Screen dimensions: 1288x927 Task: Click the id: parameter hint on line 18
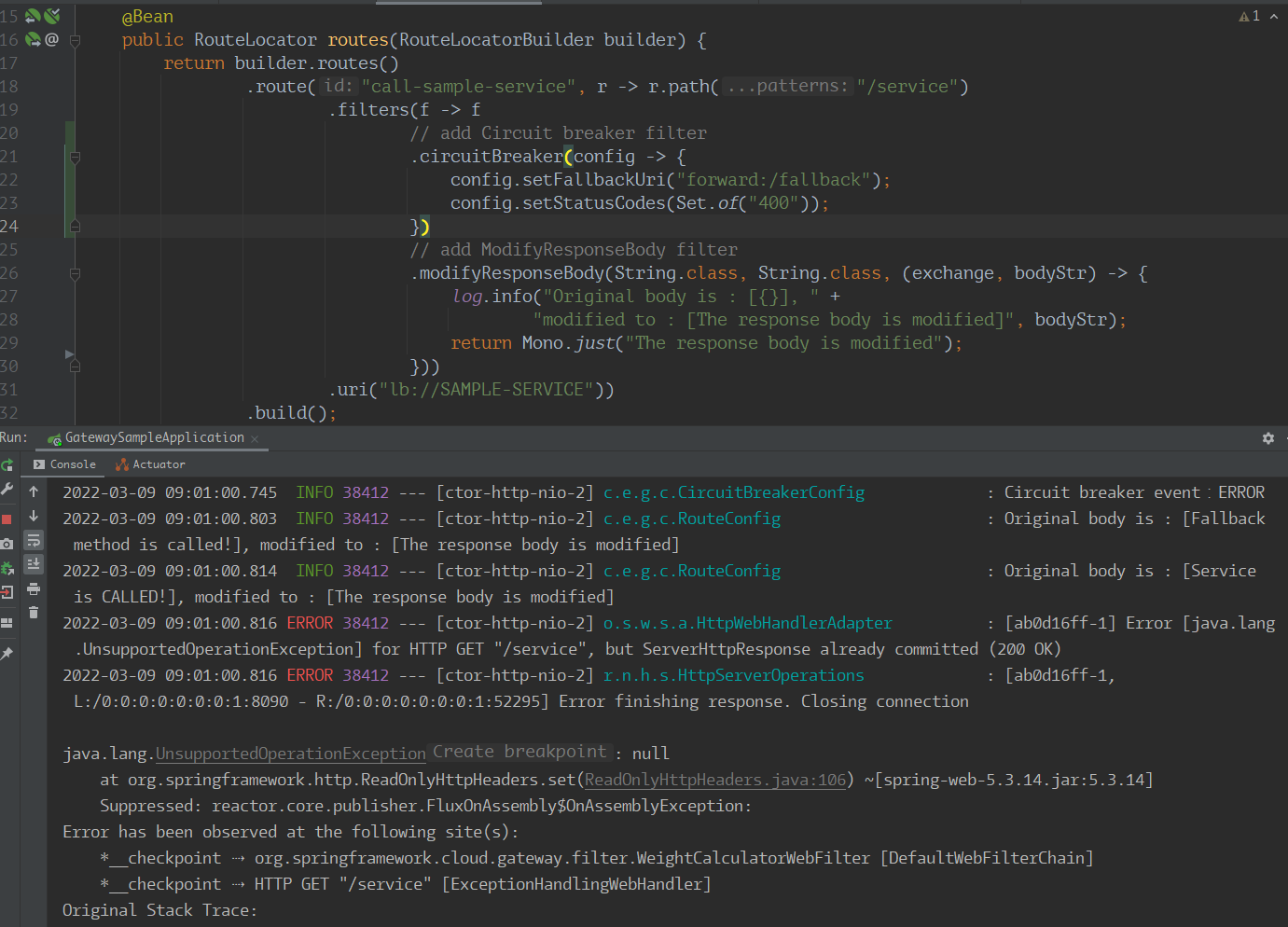(339, 86)
